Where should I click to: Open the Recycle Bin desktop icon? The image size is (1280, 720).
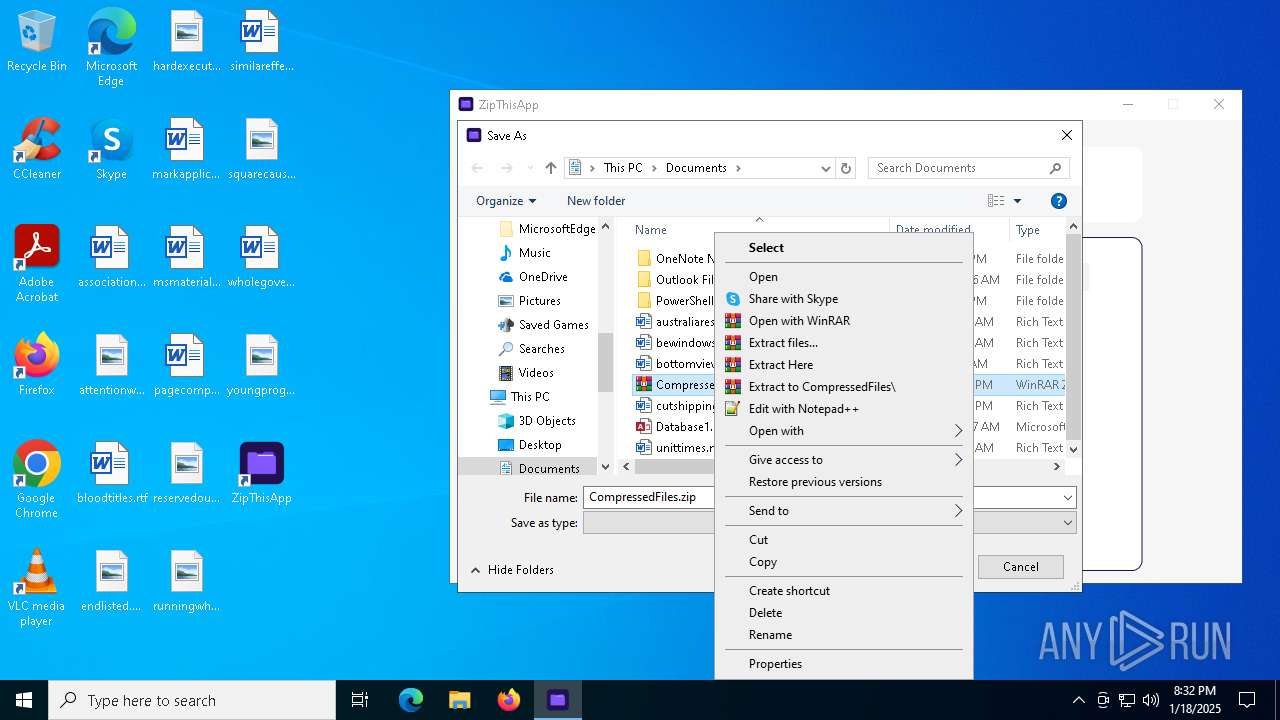tap(37, 42)
